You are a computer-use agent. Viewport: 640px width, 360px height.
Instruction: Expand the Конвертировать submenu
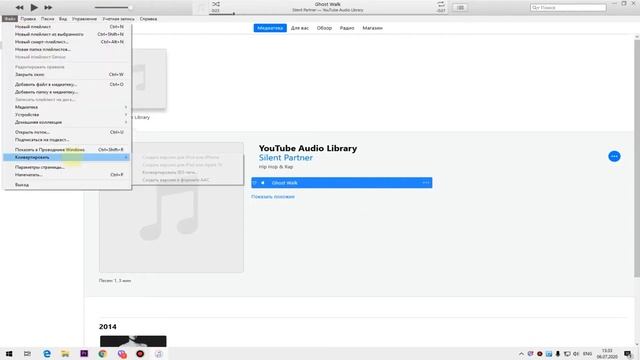tap(67, 157)
